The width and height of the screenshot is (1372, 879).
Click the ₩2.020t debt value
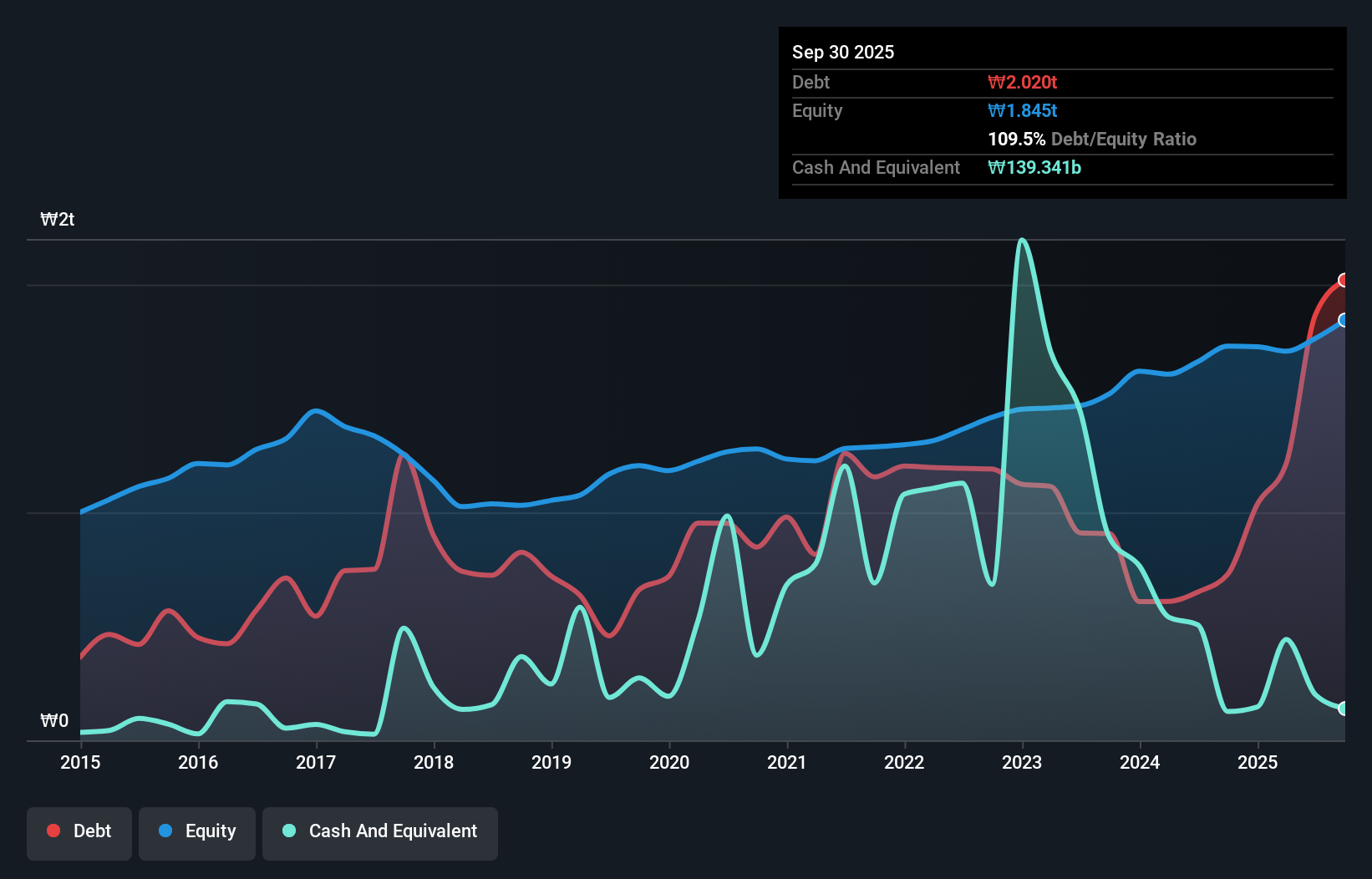[1023, 82]
